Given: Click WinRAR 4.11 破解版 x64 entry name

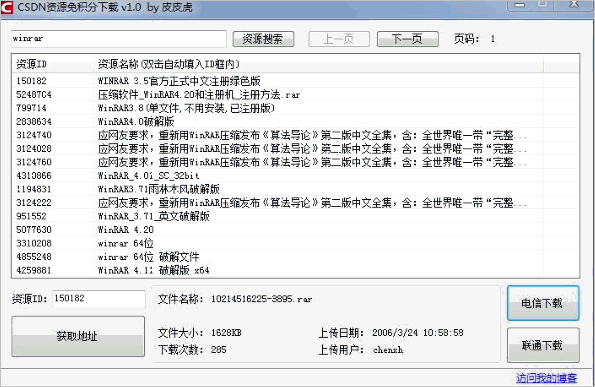Looking at the screenshot, I should point(153,271).
